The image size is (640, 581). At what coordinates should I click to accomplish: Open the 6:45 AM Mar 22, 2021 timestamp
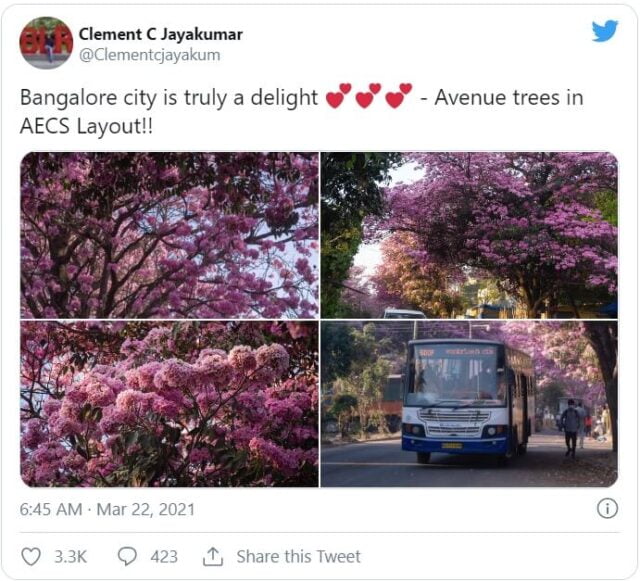107,509
